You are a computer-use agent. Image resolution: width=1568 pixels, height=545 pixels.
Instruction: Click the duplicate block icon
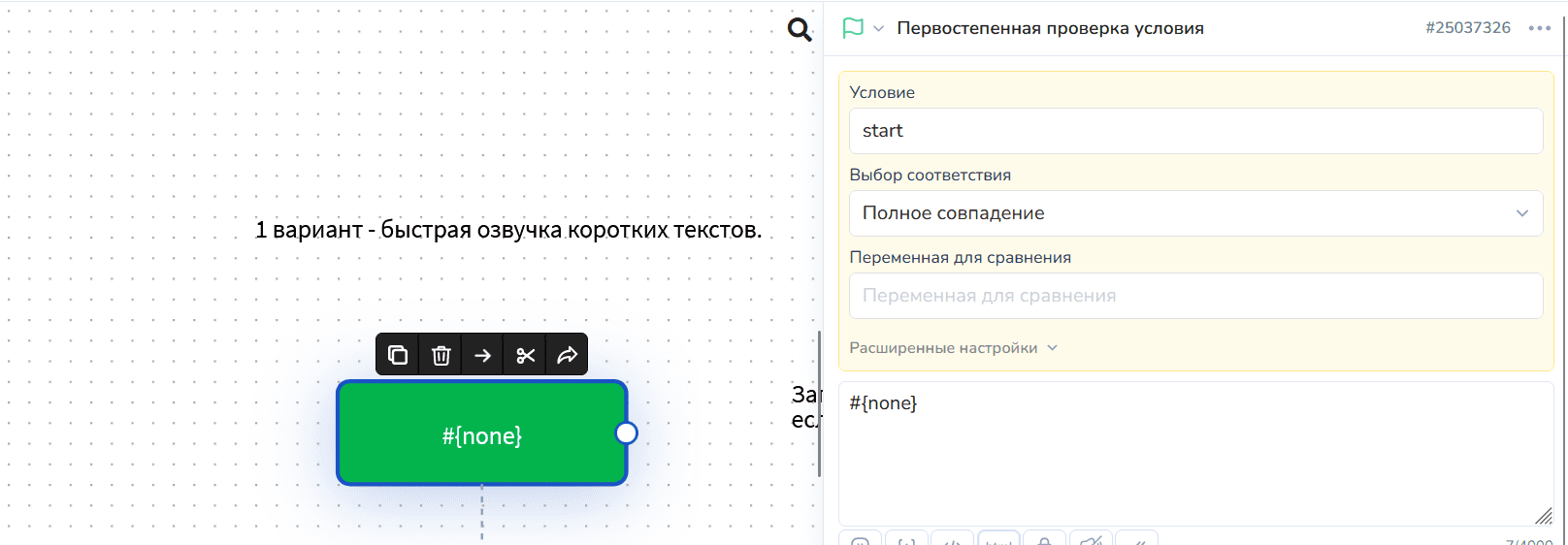(398, 355)
